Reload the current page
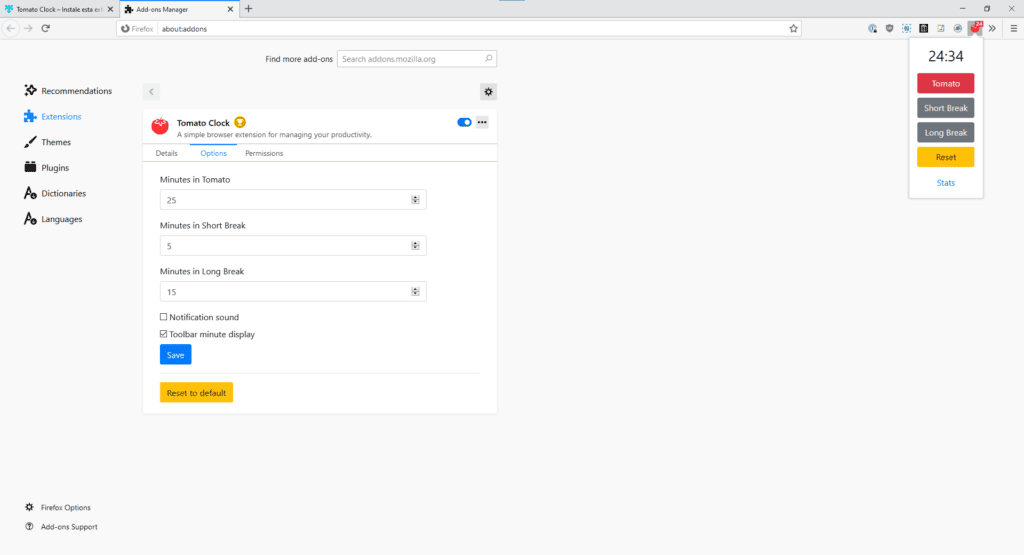1024x555 pixels. (x=46, y=29)
